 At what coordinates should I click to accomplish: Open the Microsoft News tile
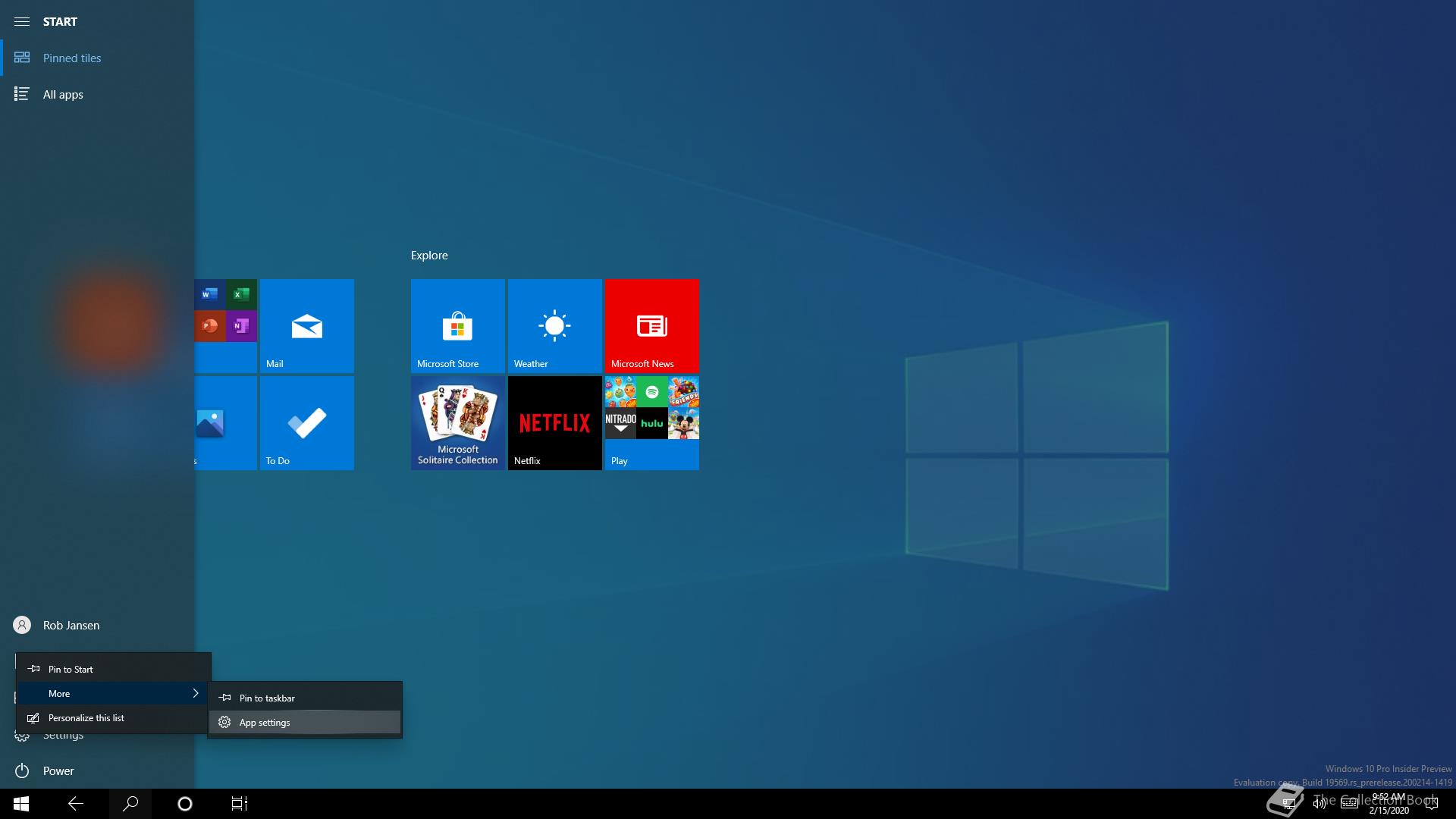point(652,326)
